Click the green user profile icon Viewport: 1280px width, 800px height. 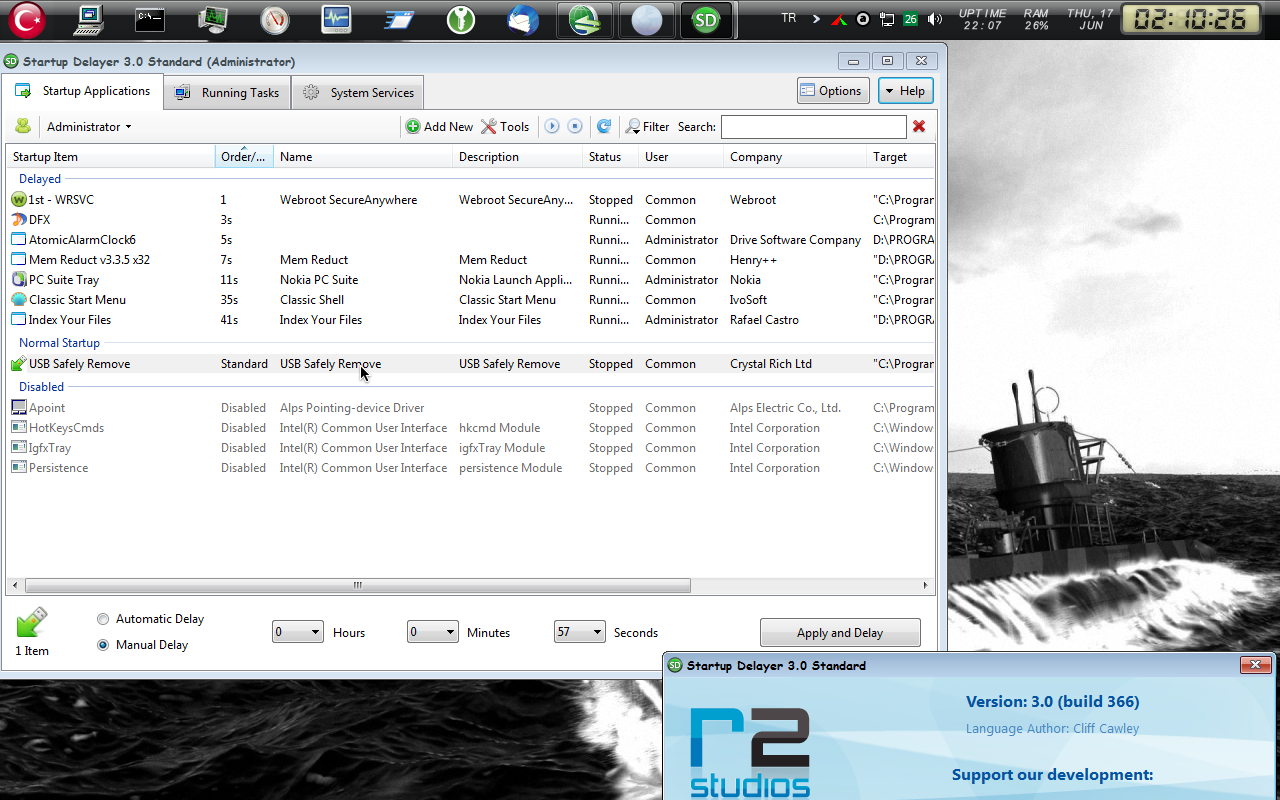(23, 126)
